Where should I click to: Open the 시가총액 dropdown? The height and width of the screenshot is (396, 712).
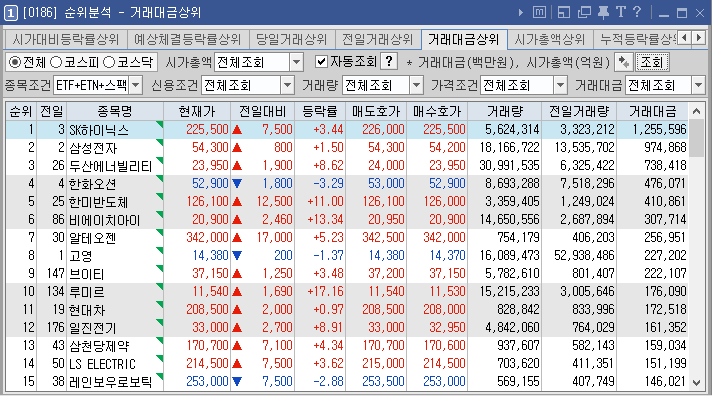coord(296,62)
